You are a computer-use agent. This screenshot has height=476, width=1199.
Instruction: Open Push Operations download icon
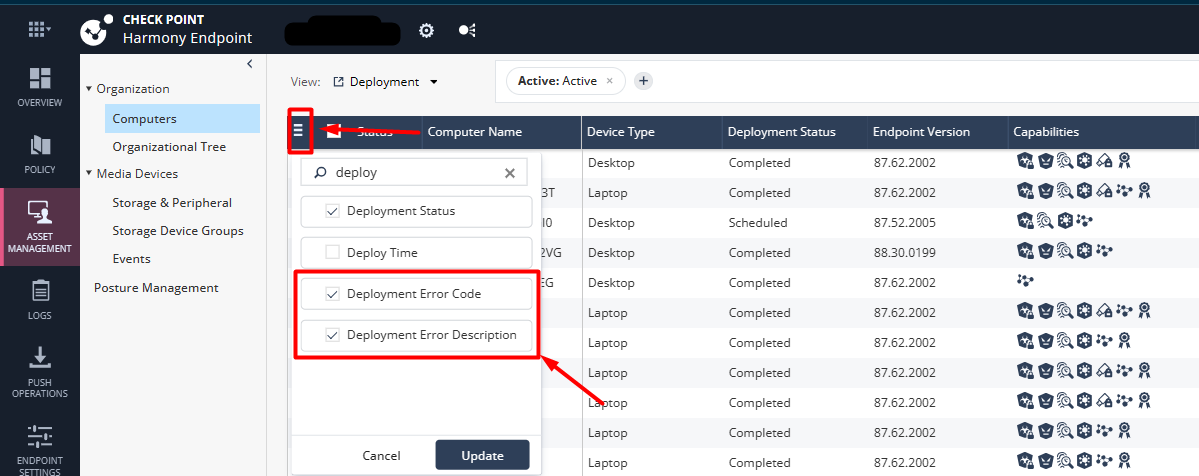coord(40,357)
